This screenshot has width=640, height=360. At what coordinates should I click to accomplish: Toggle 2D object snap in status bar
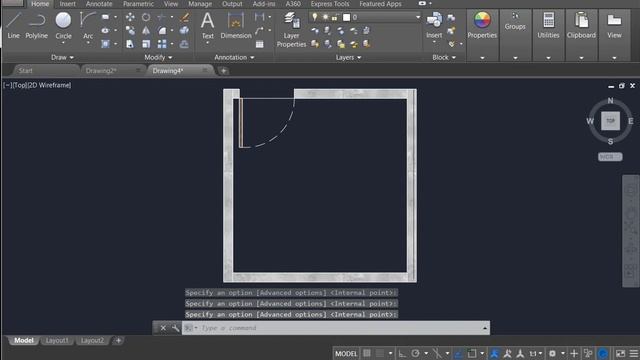[472, 353]
